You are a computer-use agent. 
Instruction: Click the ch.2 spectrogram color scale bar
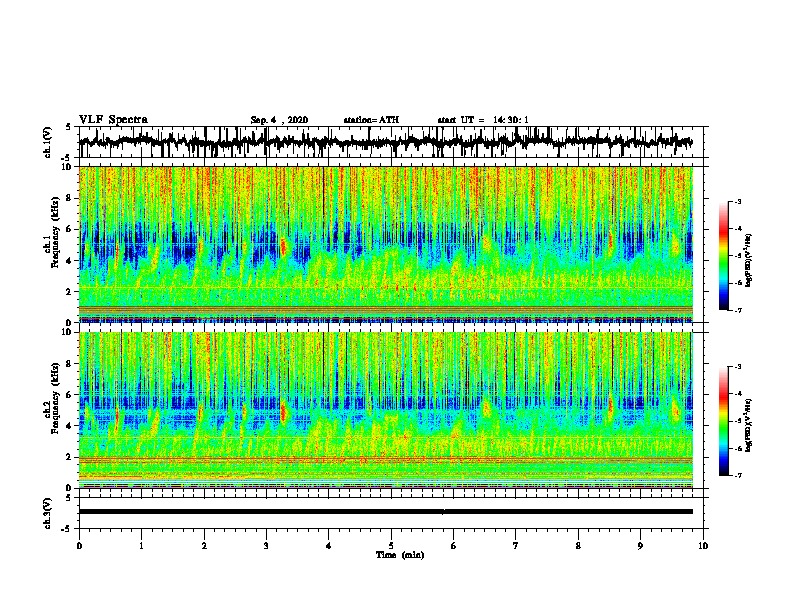[x=723, y=421]
